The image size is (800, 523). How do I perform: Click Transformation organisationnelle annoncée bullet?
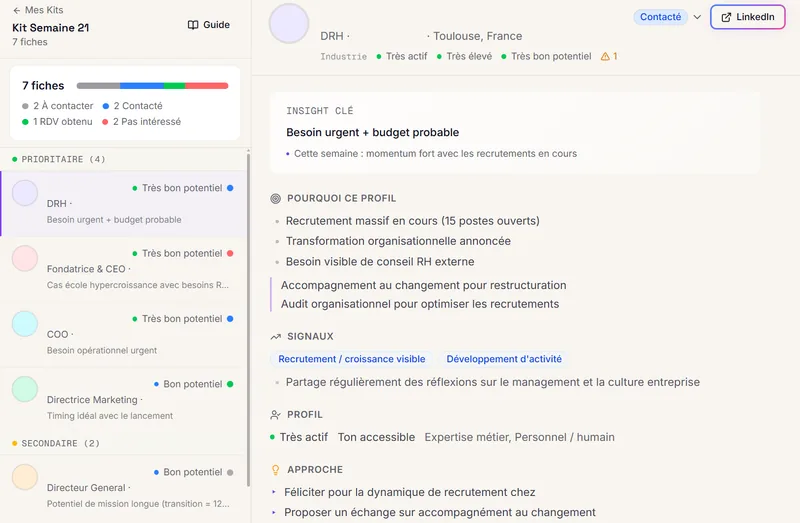398,241
